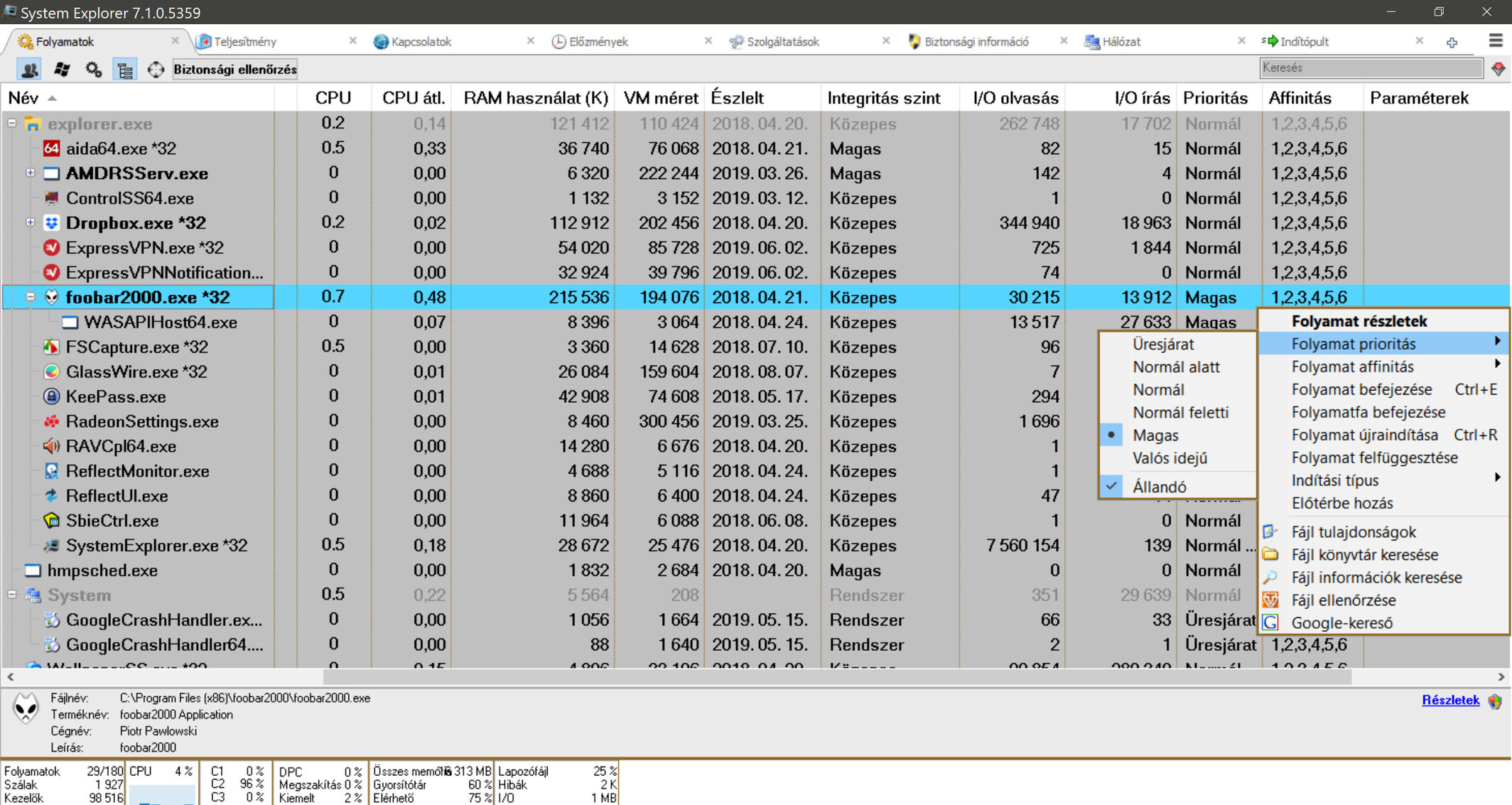Screen dimensions: 1512x805
Task: Click the FSCapture.exe process icon
Action: coord(51,347)
